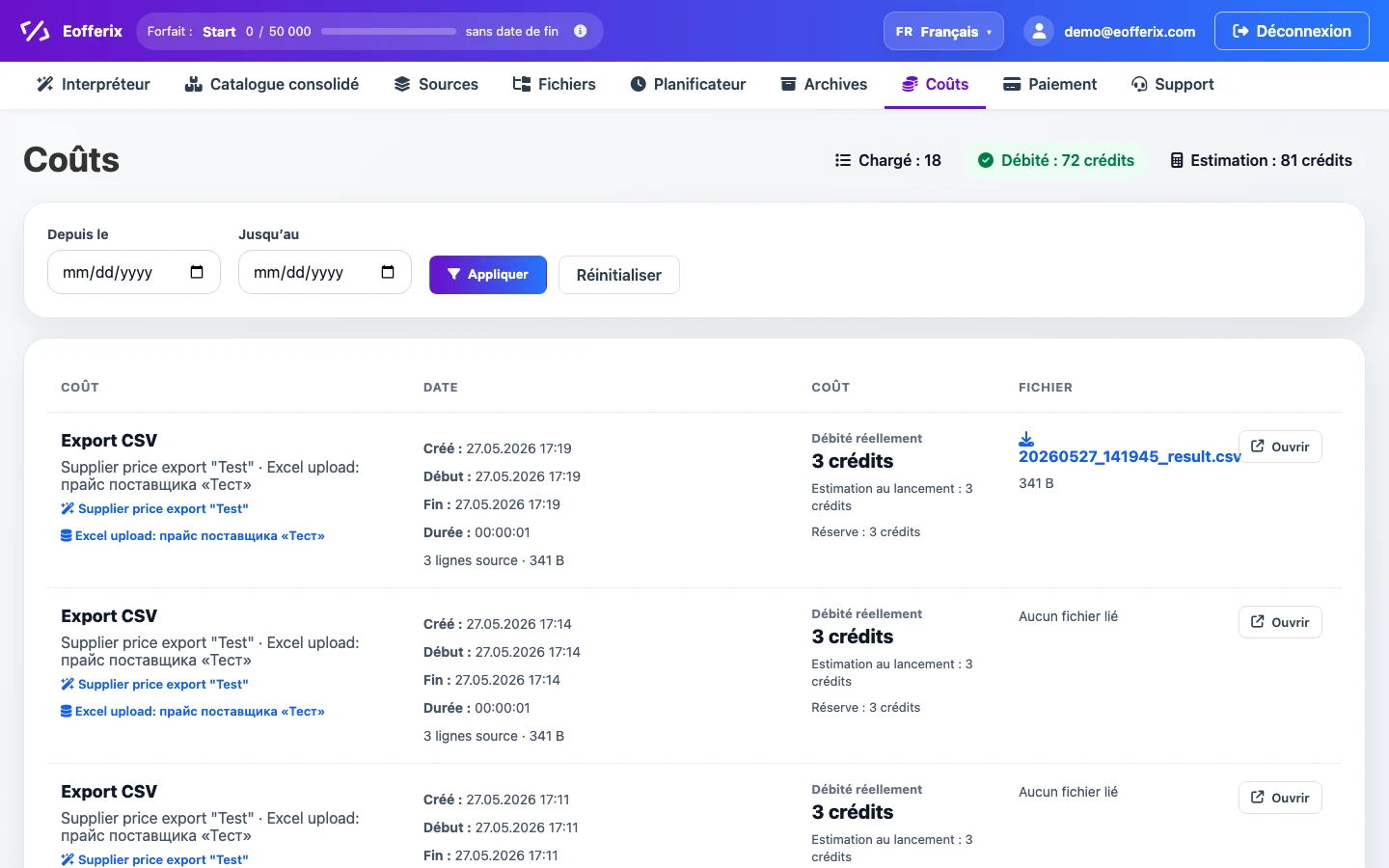Click the plan info circle icon

[x=581, y=31]
